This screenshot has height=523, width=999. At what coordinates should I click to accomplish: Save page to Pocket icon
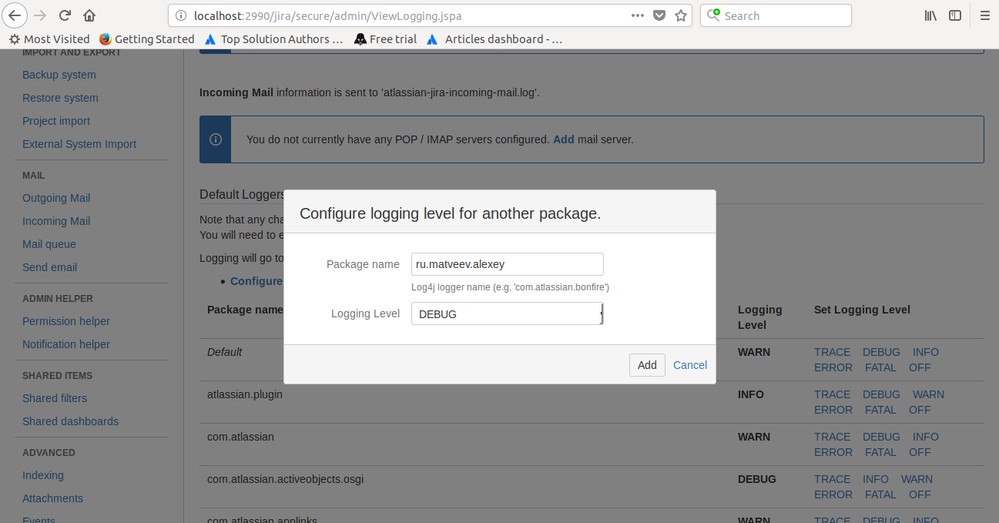659,16
